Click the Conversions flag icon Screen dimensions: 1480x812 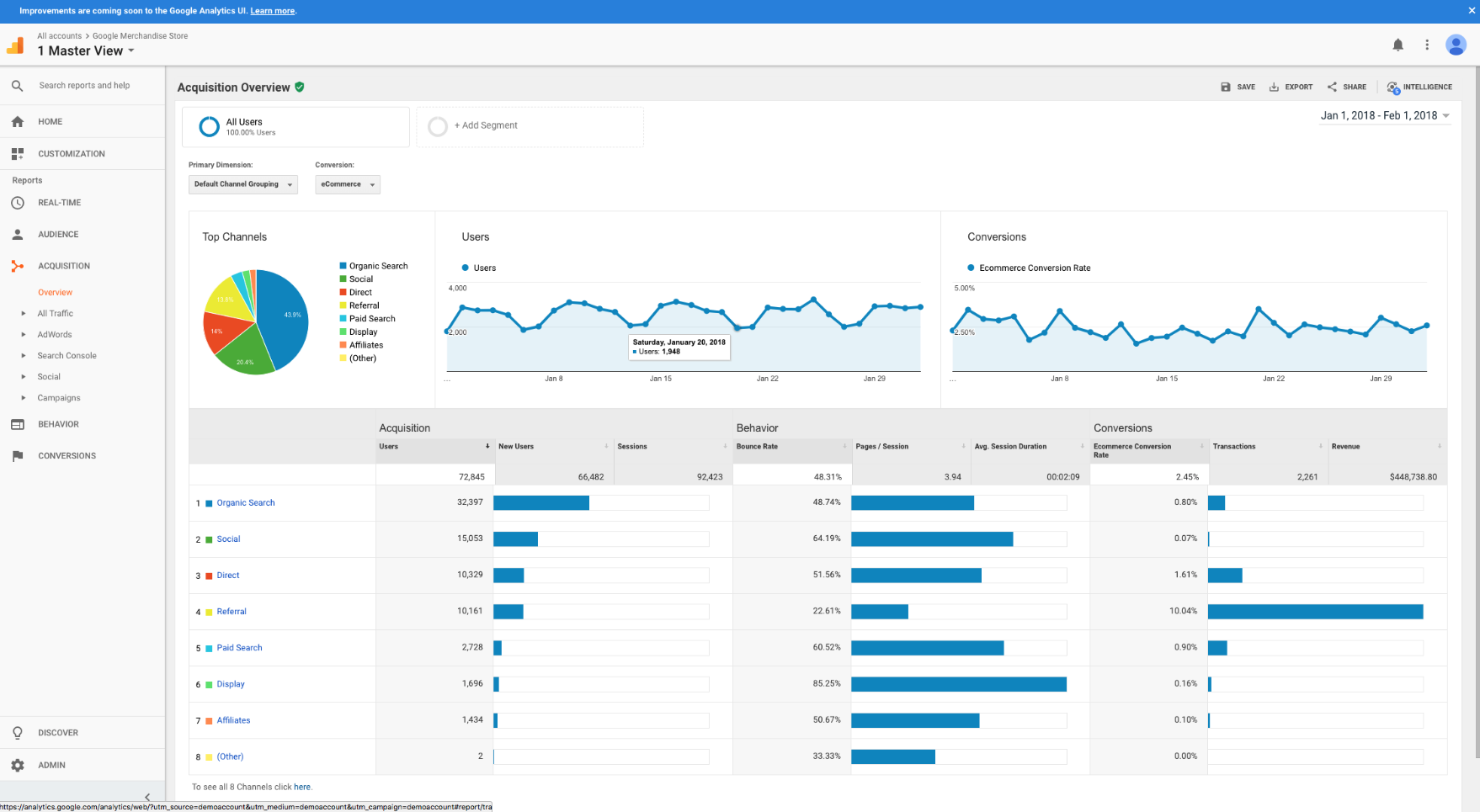pyautogui.click(x=18, y=456)
